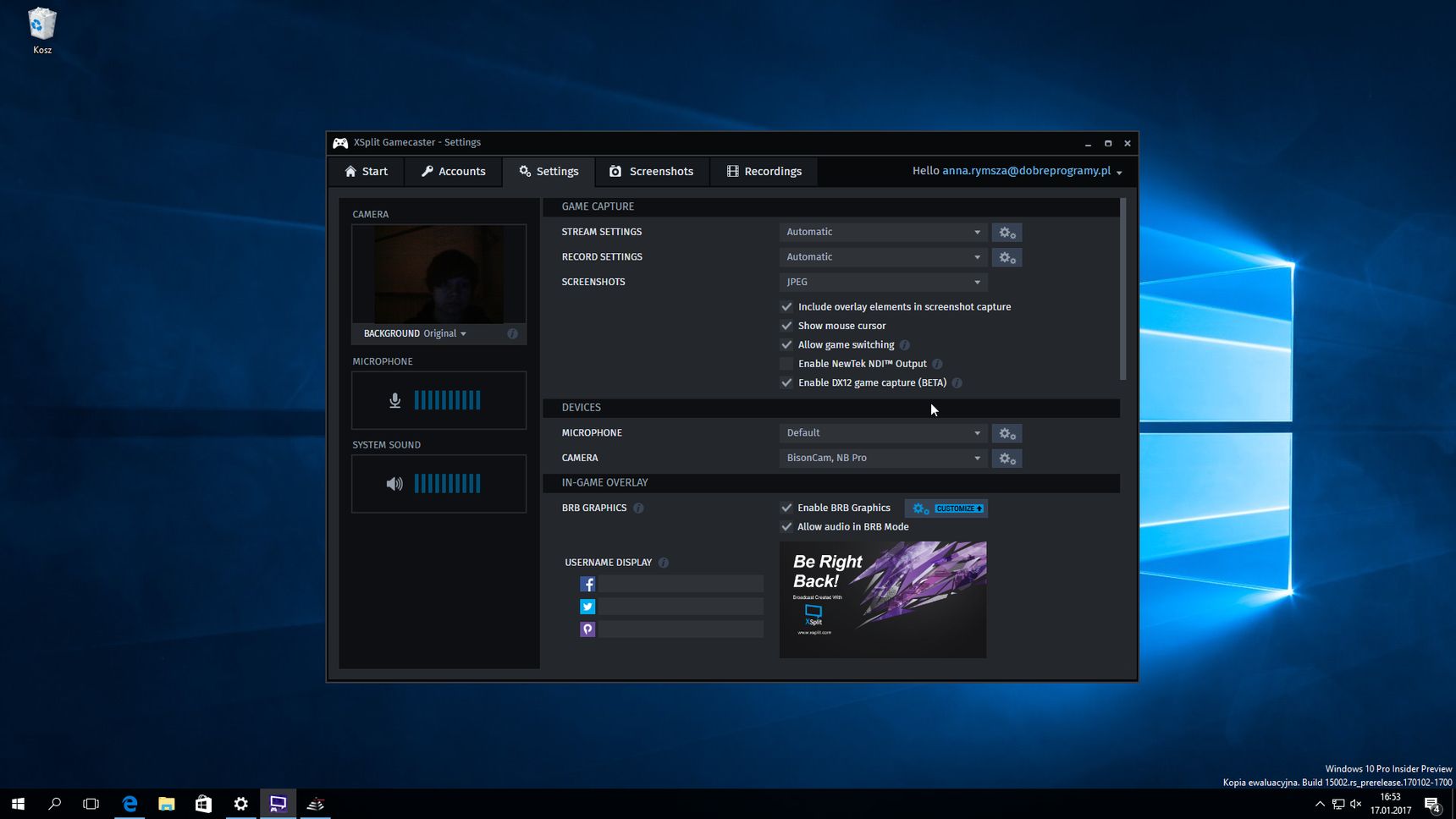Expand Screenshots JPEG format dropdown
Image resolution: width=1456 pixels, height=819 pixels.
(883, 282)
